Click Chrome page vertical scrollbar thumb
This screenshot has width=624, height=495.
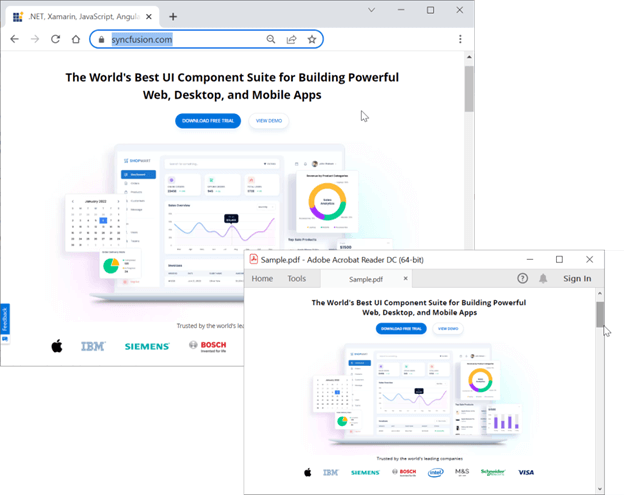[469, 88]
